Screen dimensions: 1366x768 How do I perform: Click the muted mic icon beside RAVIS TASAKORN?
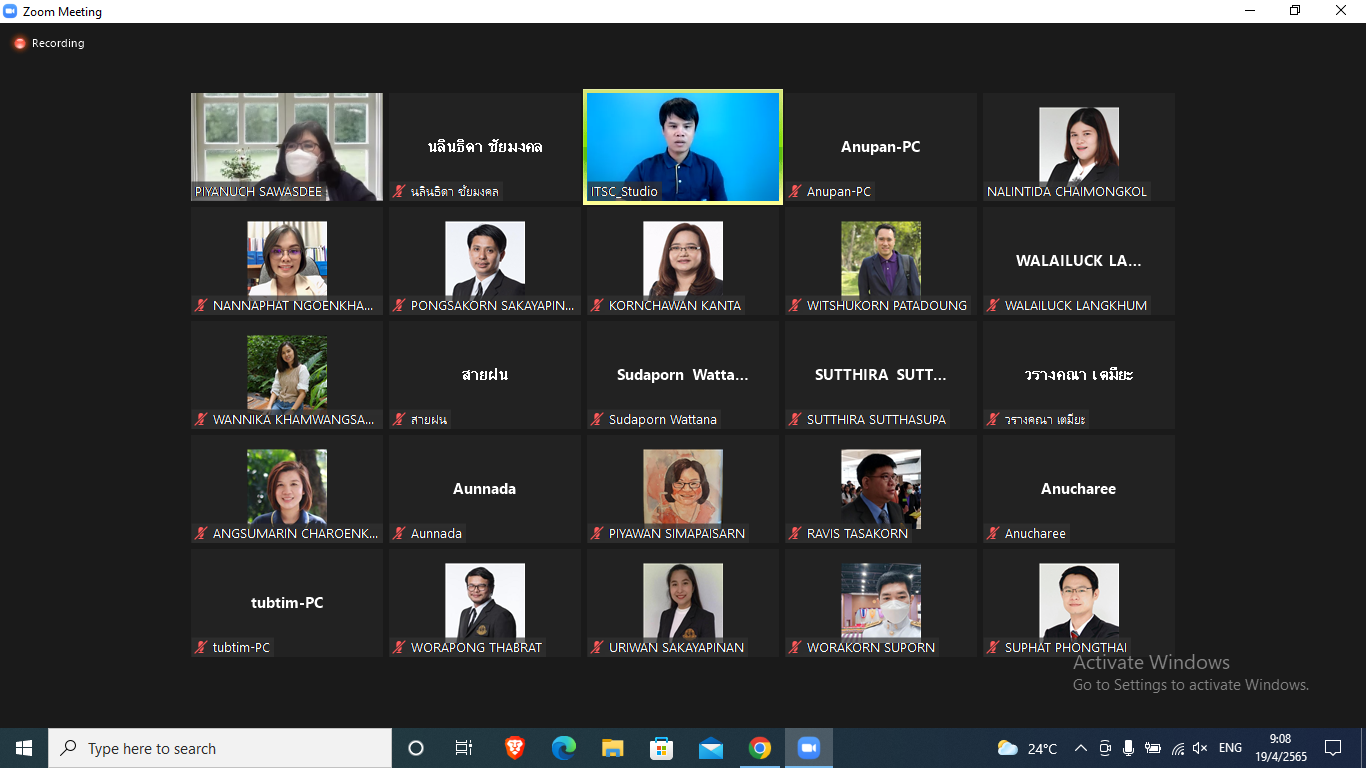click(796, 533)
